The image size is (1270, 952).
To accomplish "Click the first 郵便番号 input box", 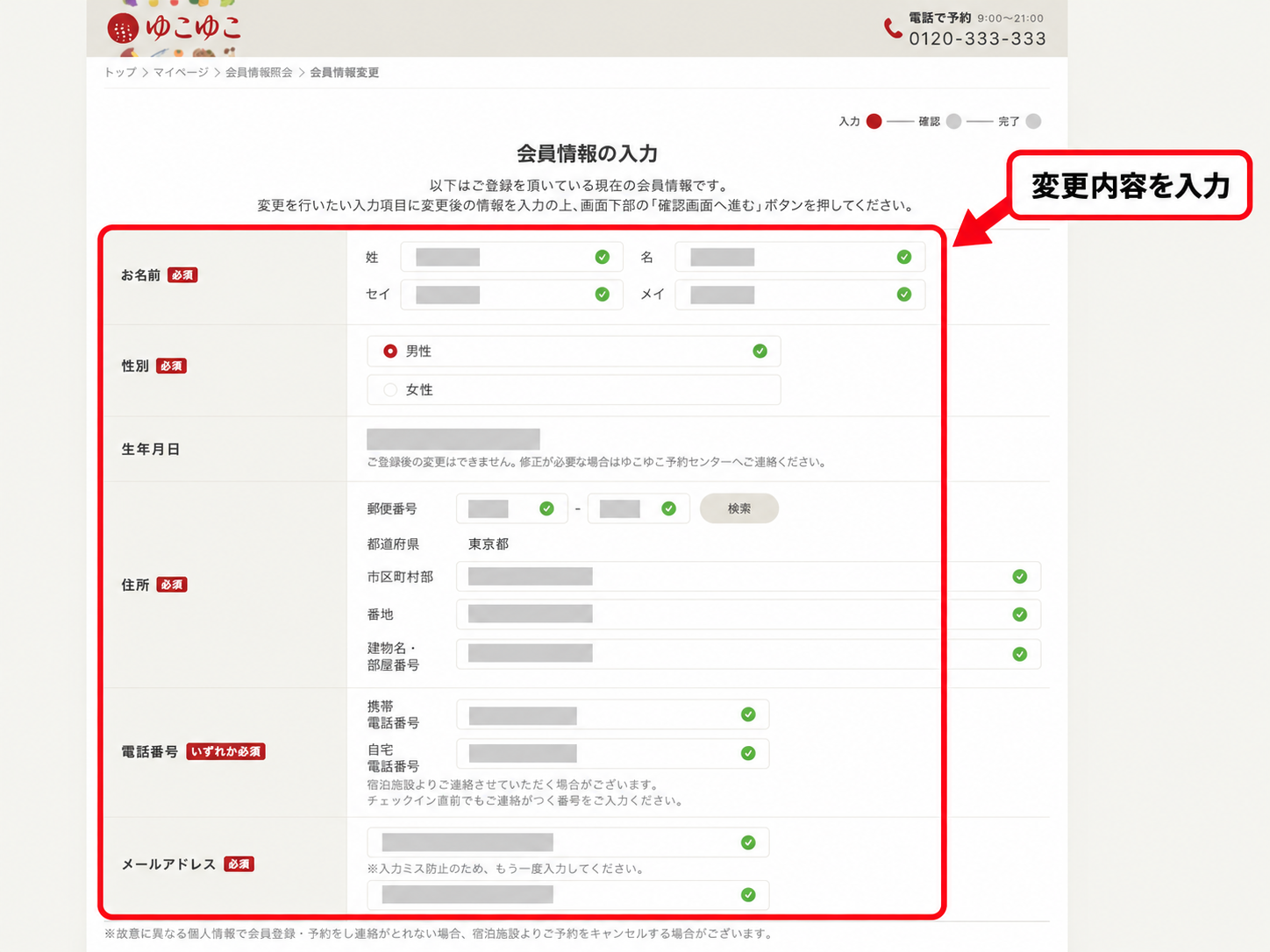I will 512,508.
